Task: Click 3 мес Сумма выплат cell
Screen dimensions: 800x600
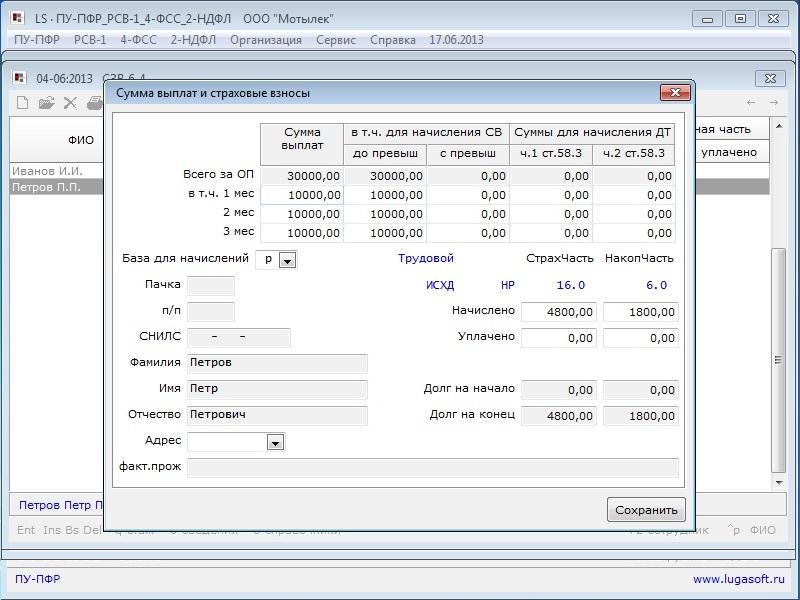Action: [302, 233]
